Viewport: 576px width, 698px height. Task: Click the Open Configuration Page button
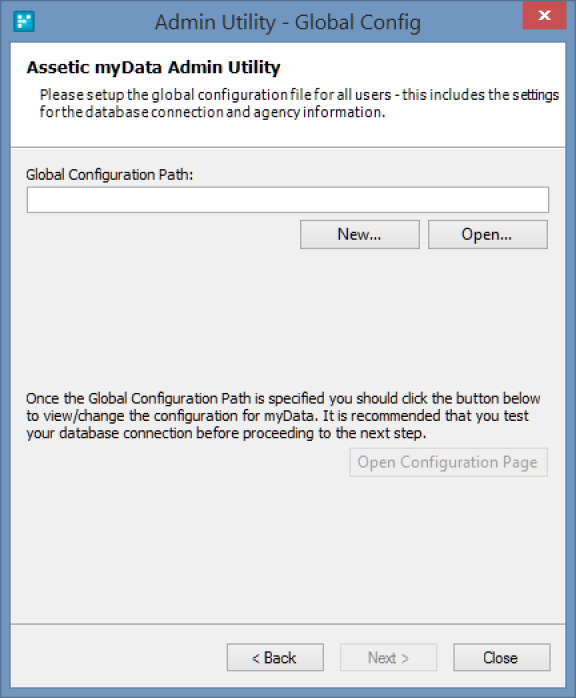tap(448, 463)
